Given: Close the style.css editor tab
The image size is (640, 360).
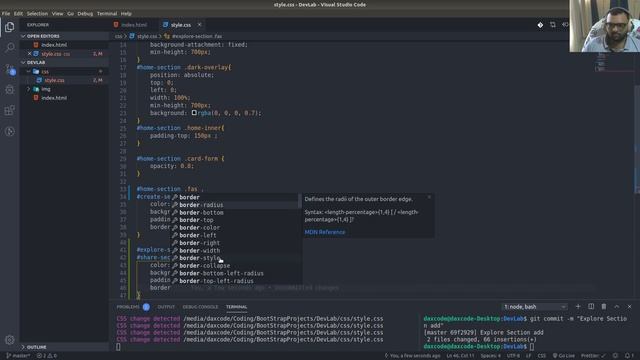Looking at the screenshot, I should (x=199, y=25).
